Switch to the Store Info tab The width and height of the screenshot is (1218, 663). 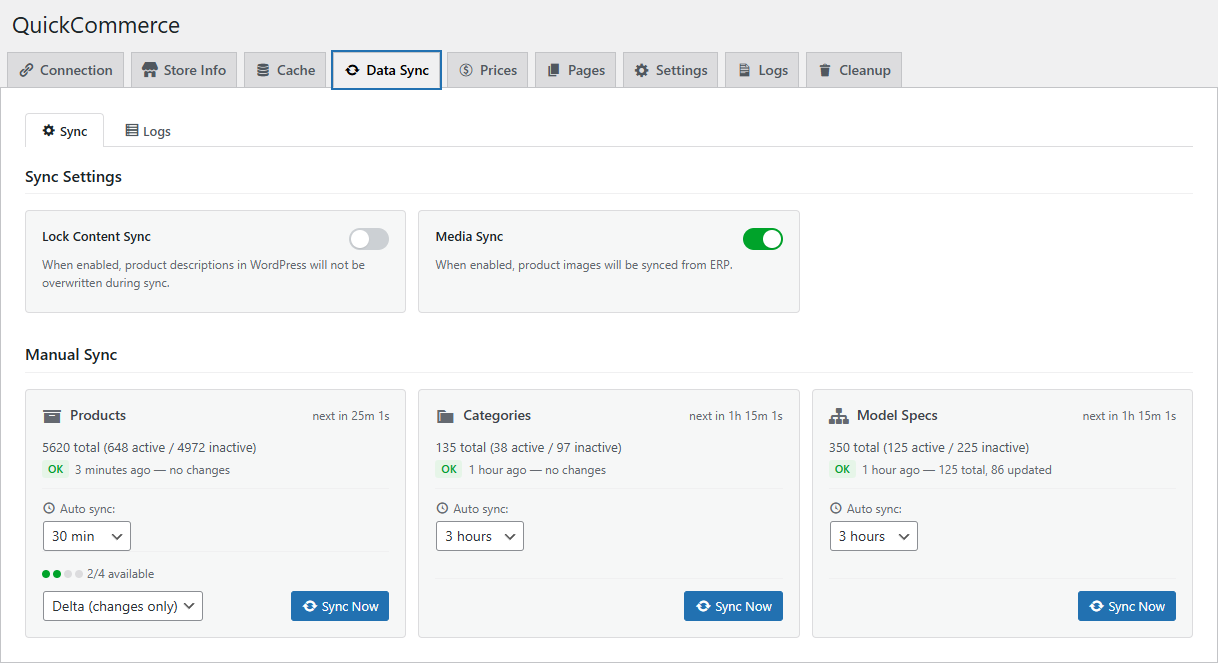coord(184,70)
